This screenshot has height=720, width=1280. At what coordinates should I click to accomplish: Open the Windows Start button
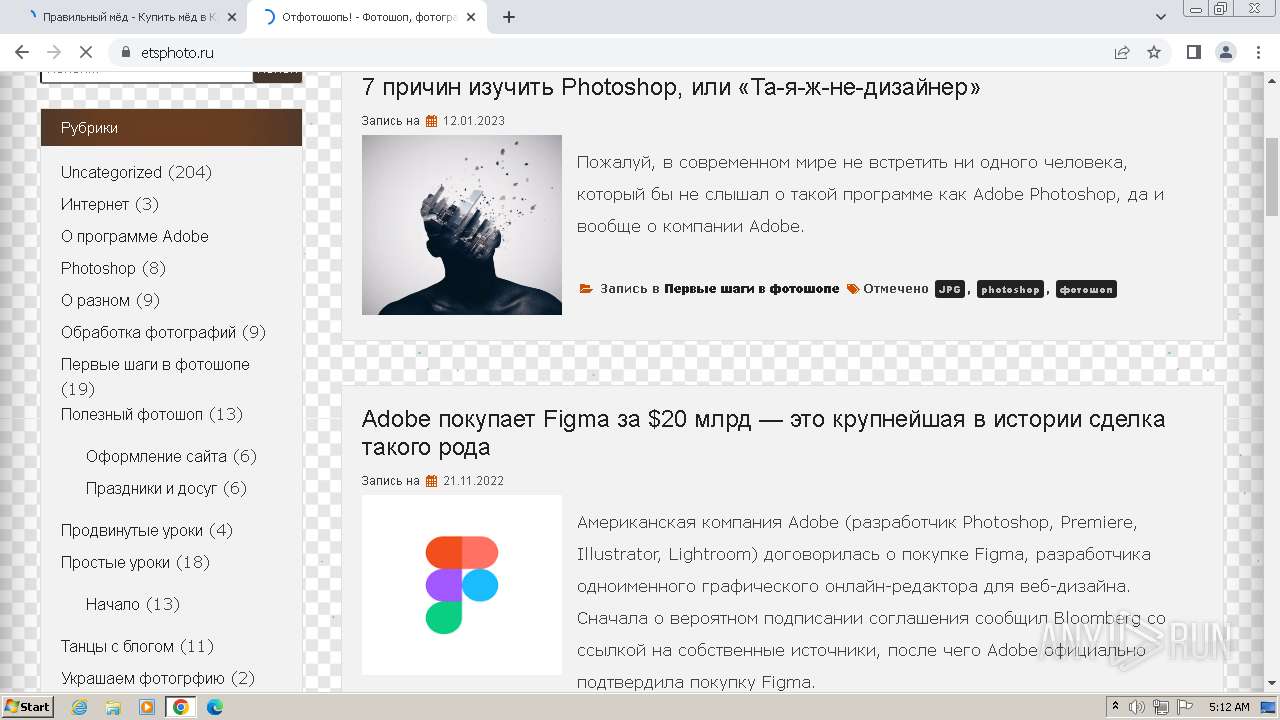tap(27, 707)
